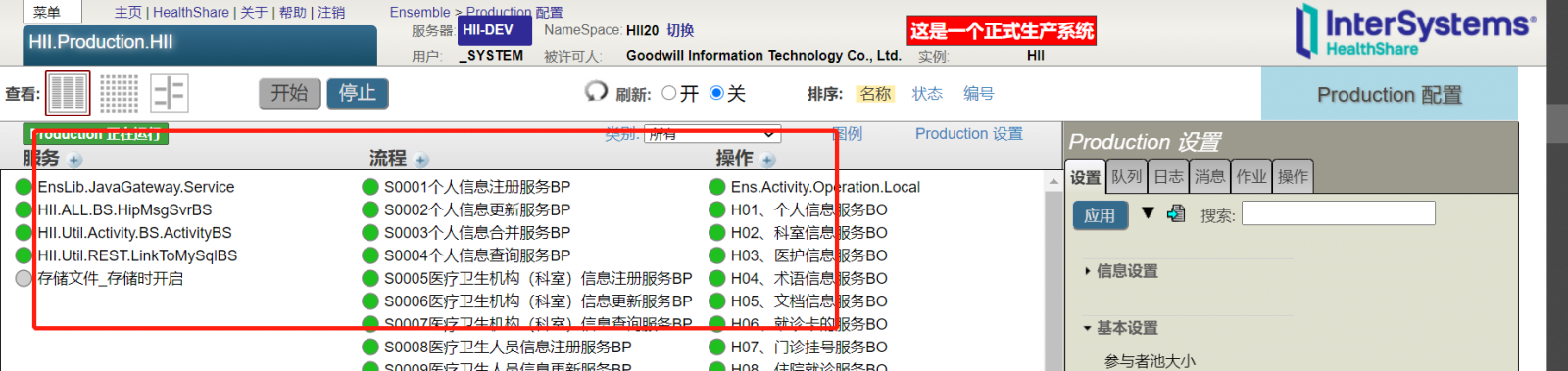Click the list scrollbar up arrow
The height and width of the screenshot is (371, 1568).
pyautogui.click(x=1053, y=181)
